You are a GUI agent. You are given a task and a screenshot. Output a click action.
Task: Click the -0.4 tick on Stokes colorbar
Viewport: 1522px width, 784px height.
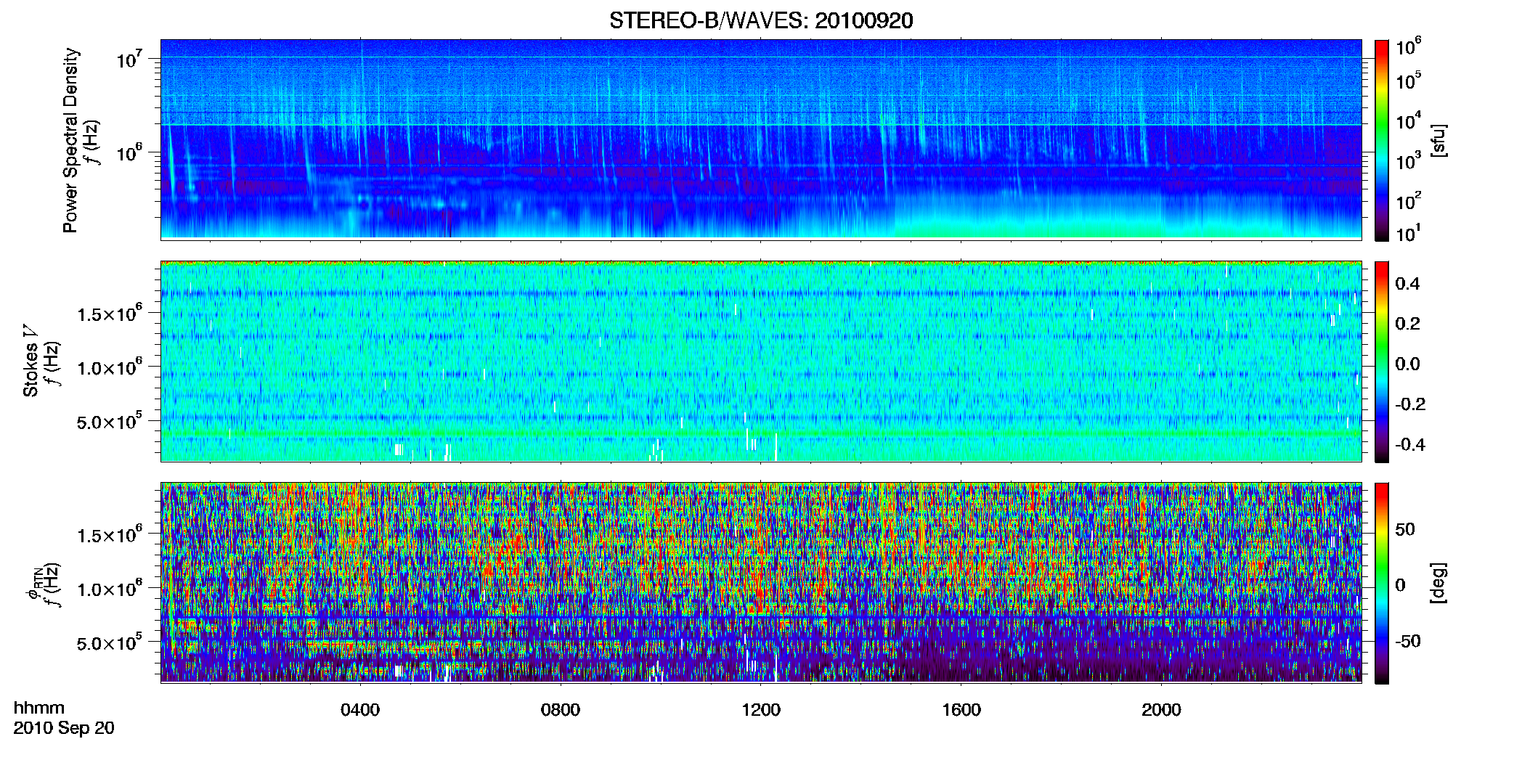(1410, 444)
